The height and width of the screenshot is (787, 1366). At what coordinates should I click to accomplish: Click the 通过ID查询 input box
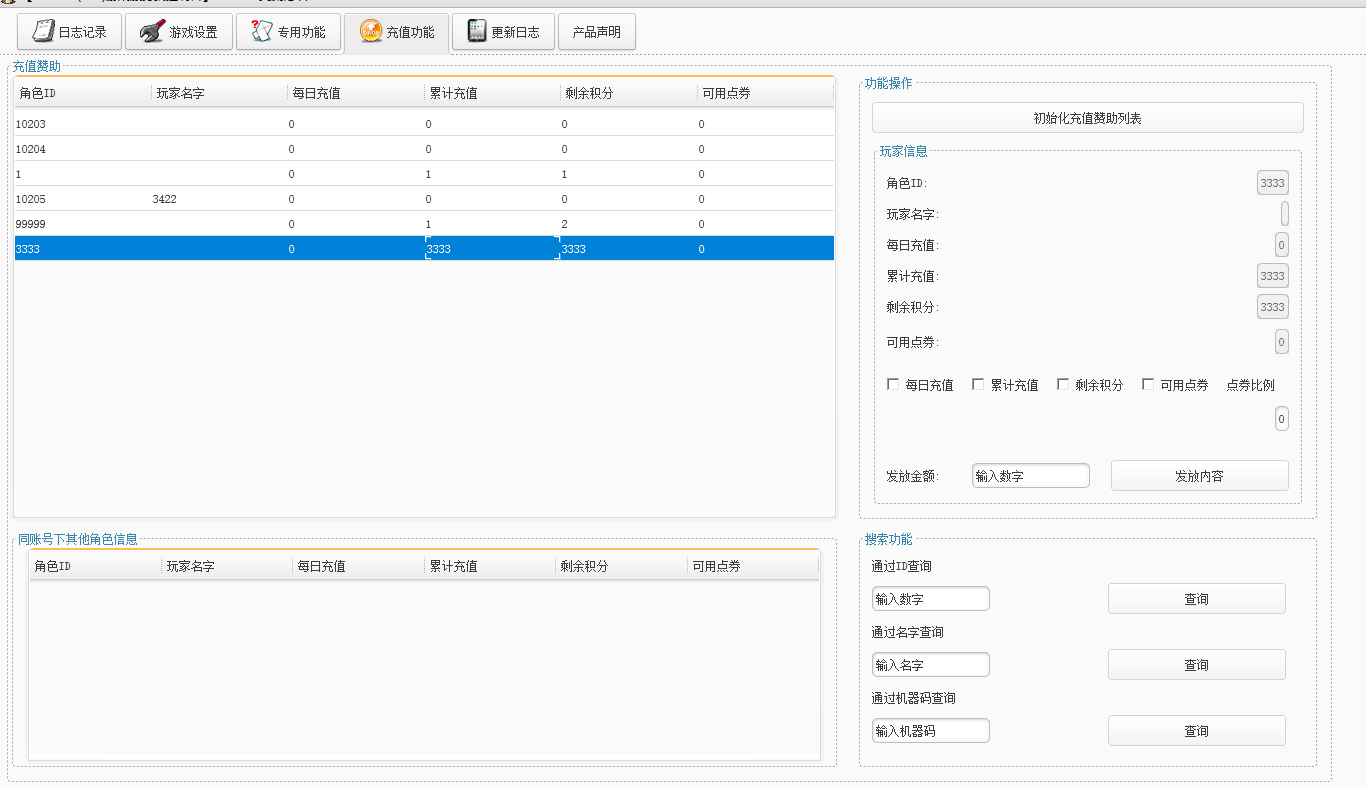[931, 599]
